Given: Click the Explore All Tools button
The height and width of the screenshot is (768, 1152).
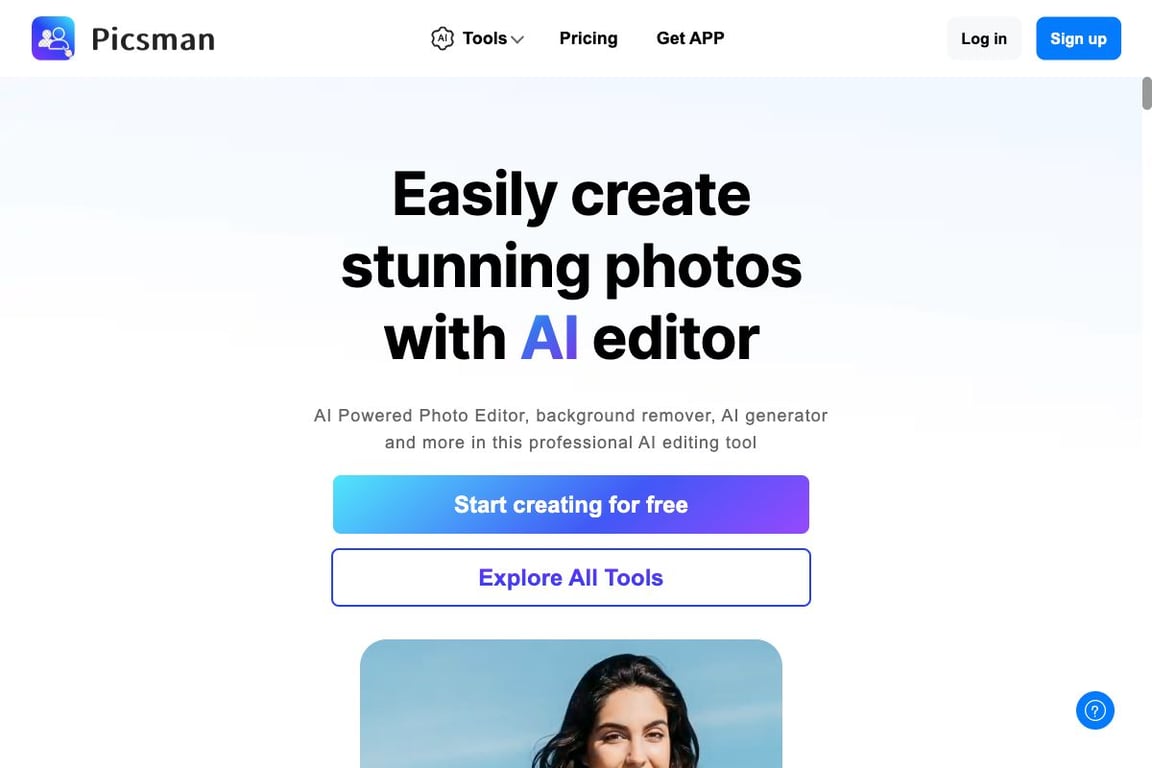Looking at the screenshot, I should (571, 578).
